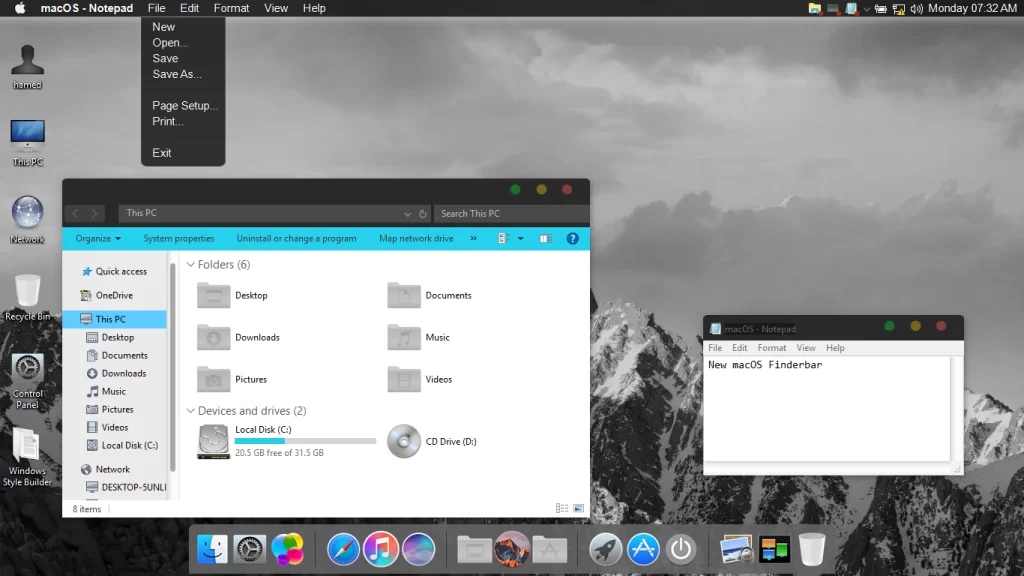Click Uninstall or change a program
1024x576 pixels.
(296, 239)
